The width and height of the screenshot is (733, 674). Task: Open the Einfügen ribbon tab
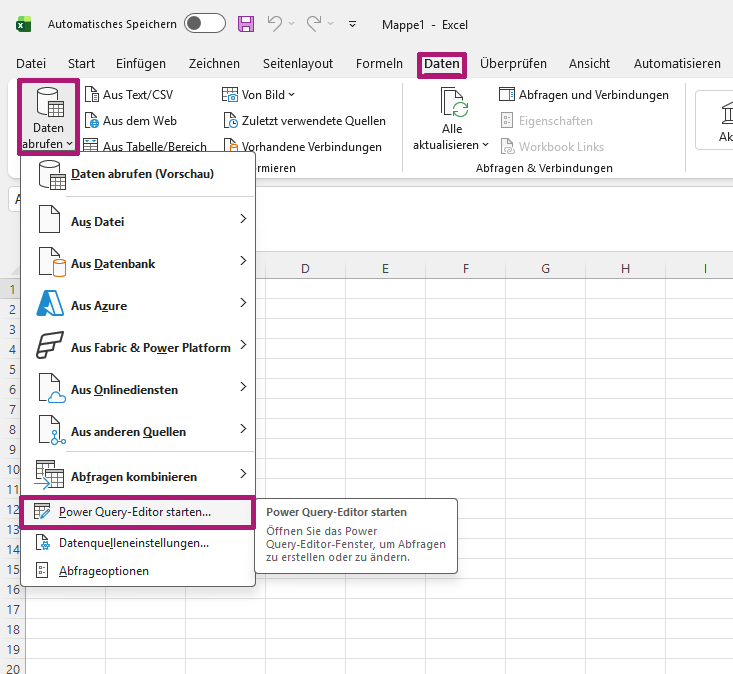point(141,63)
